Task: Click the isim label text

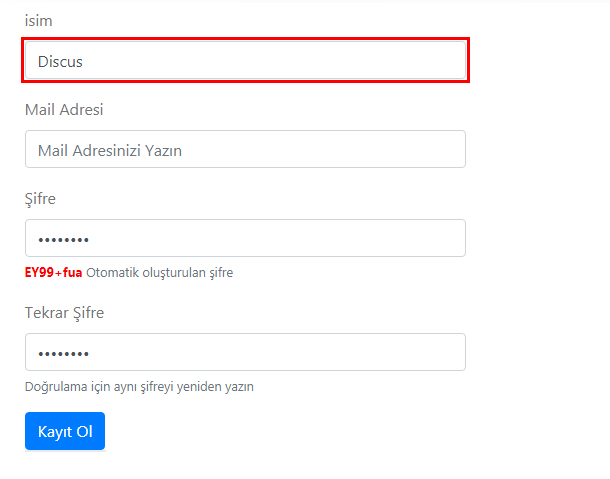Action: click(x=39, y=21)
